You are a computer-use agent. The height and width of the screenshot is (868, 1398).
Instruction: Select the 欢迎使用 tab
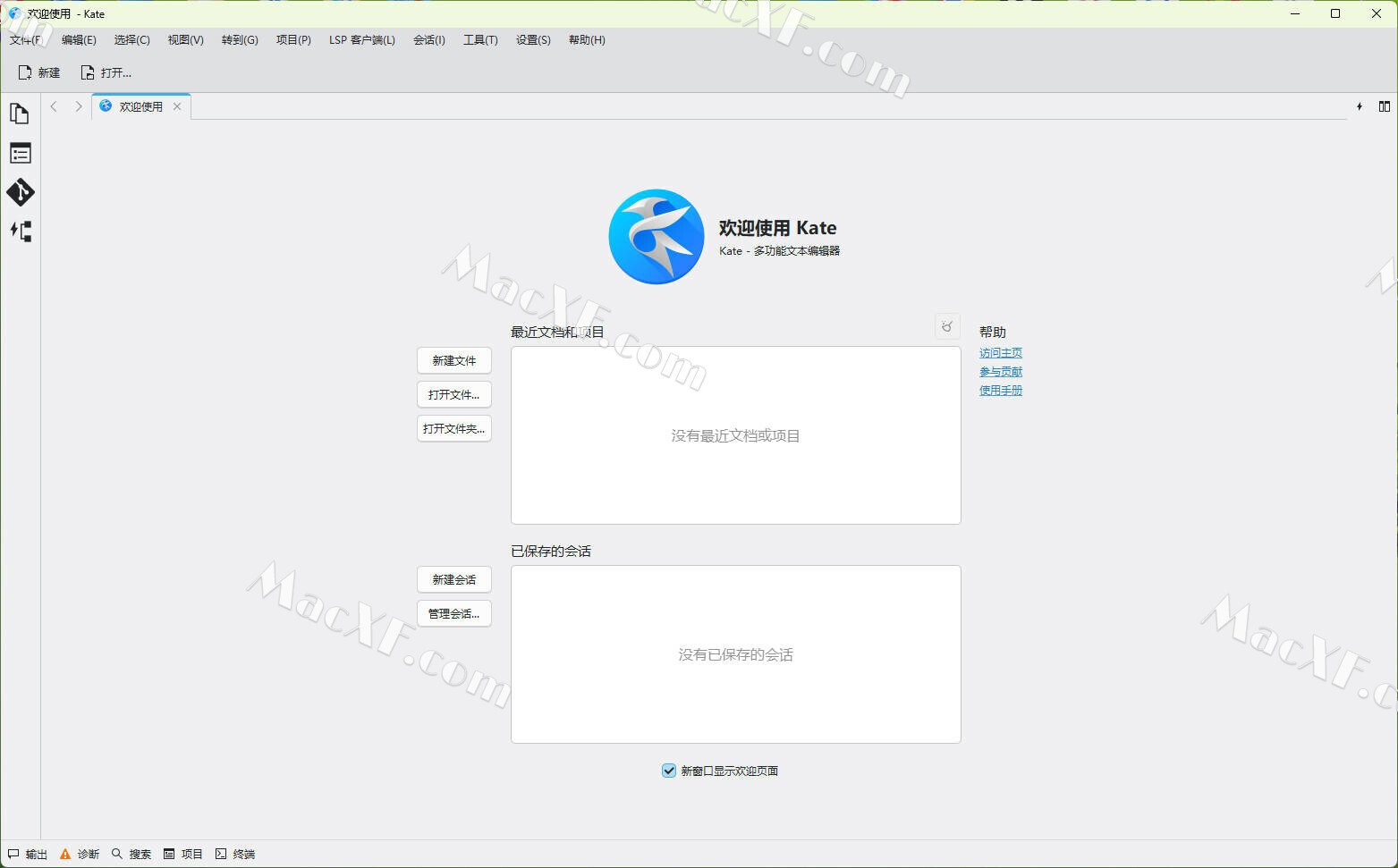(140, 106)
